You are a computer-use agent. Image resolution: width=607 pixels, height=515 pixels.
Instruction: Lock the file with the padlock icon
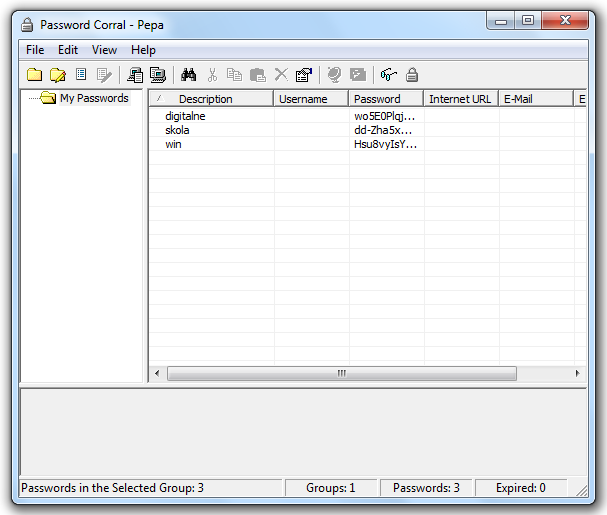click(x=412, y=74)
